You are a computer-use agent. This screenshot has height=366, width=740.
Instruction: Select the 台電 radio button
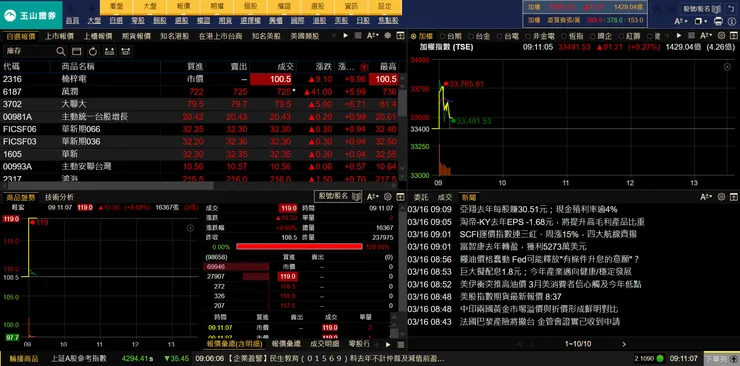(x=498, y=36)
